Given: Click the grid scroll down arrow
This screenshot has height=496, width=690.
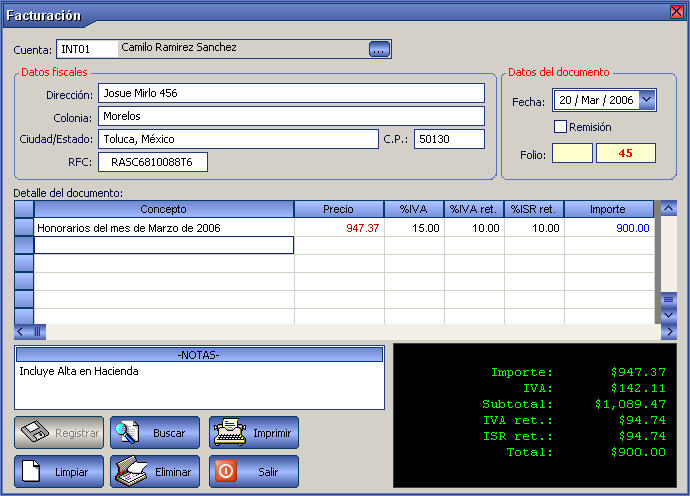Looking at the screenshot, I should pos(668,315).
